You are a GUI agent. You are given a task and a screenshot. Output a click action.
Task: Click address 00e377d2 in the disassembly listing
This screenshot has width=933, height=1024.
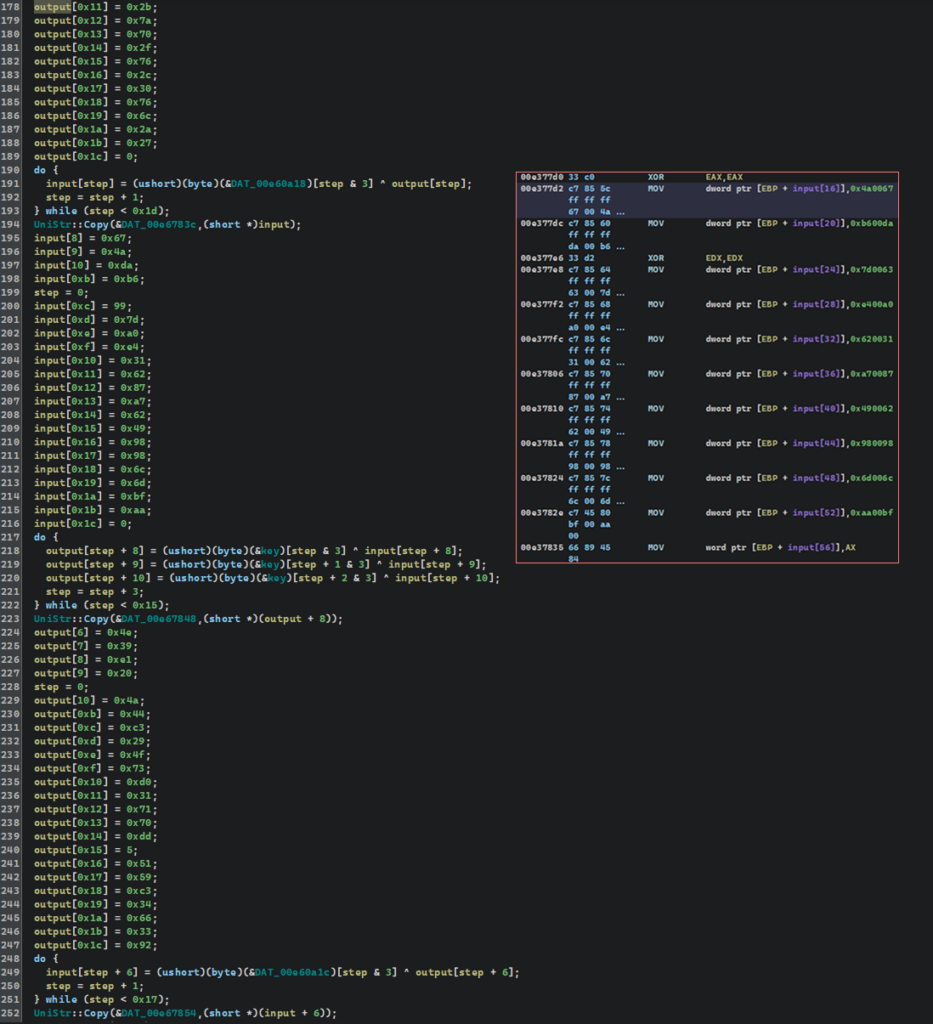544,188
